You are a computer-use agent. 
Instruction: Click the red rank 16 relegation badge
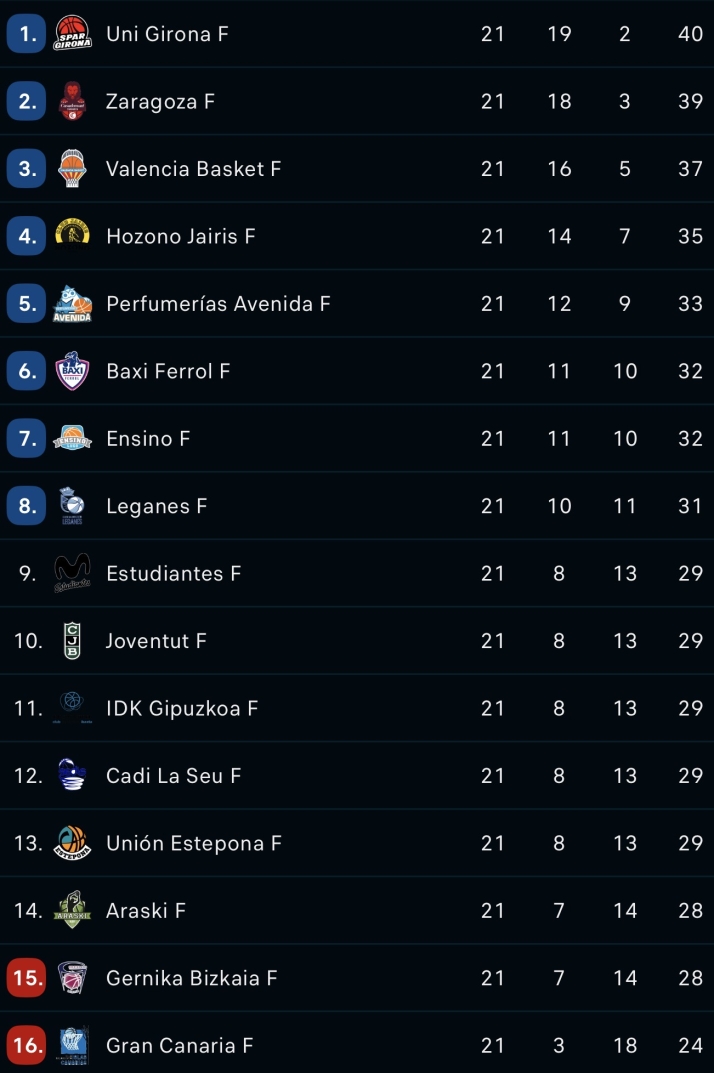[x=26, y=1046]
